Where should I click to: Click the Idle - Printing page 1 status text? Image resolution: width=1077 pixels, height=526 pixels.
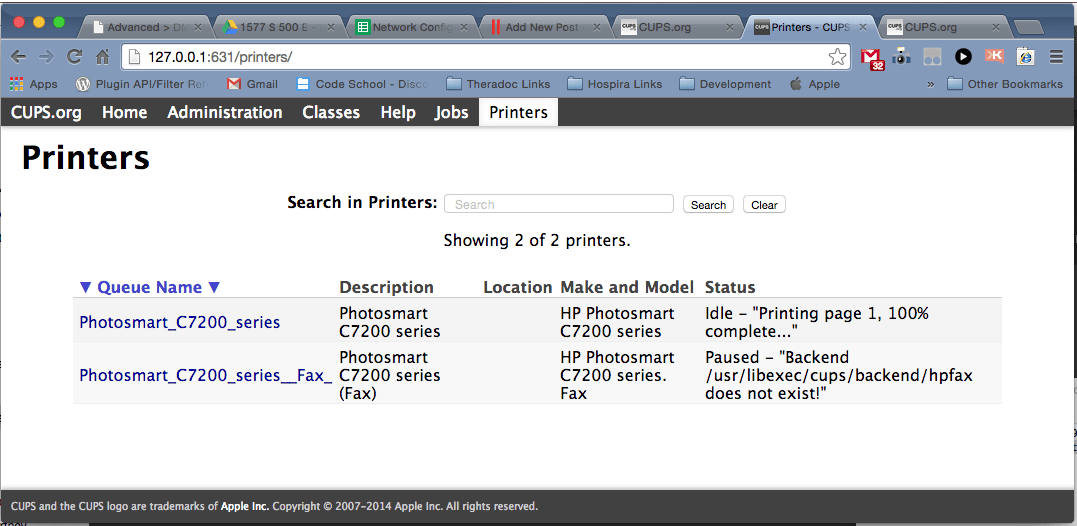click(x=817, y=323)
